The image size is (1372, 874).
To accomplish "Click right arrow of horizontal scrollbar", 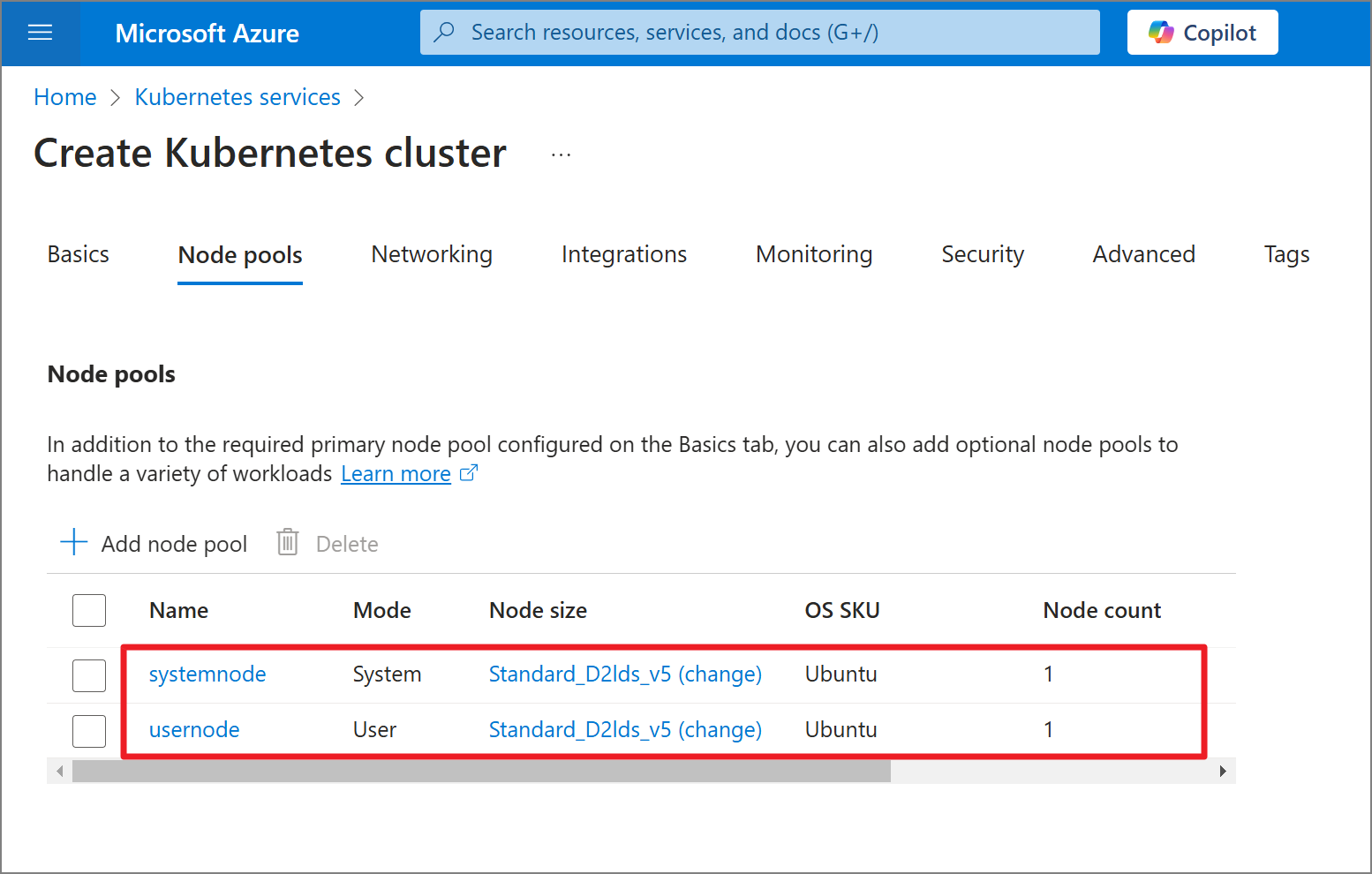I will coord(1223,772).
